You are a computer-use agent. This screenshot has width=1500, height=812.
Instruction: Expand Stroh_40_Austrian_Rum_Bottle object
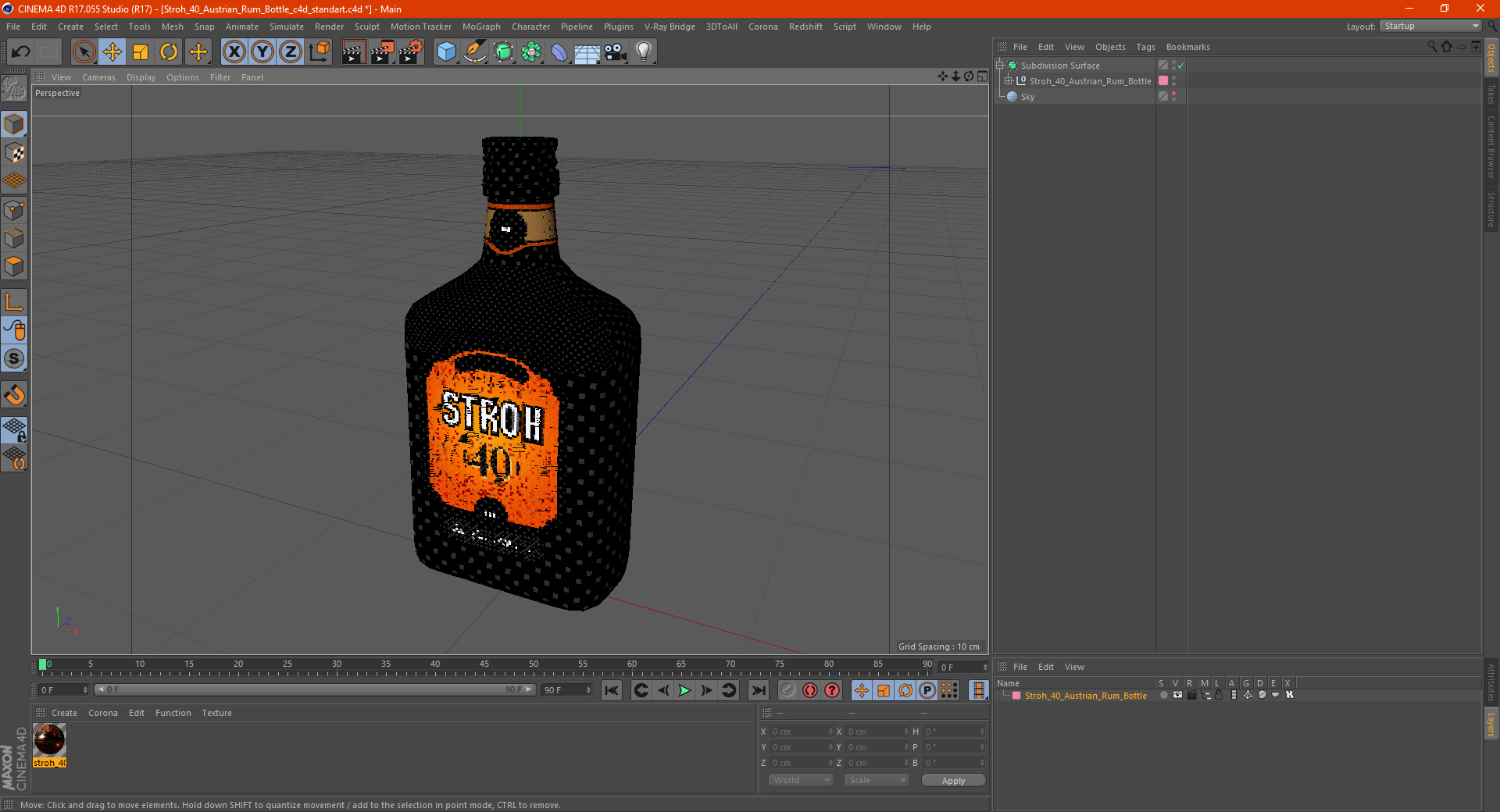(x=1009, y=81)
